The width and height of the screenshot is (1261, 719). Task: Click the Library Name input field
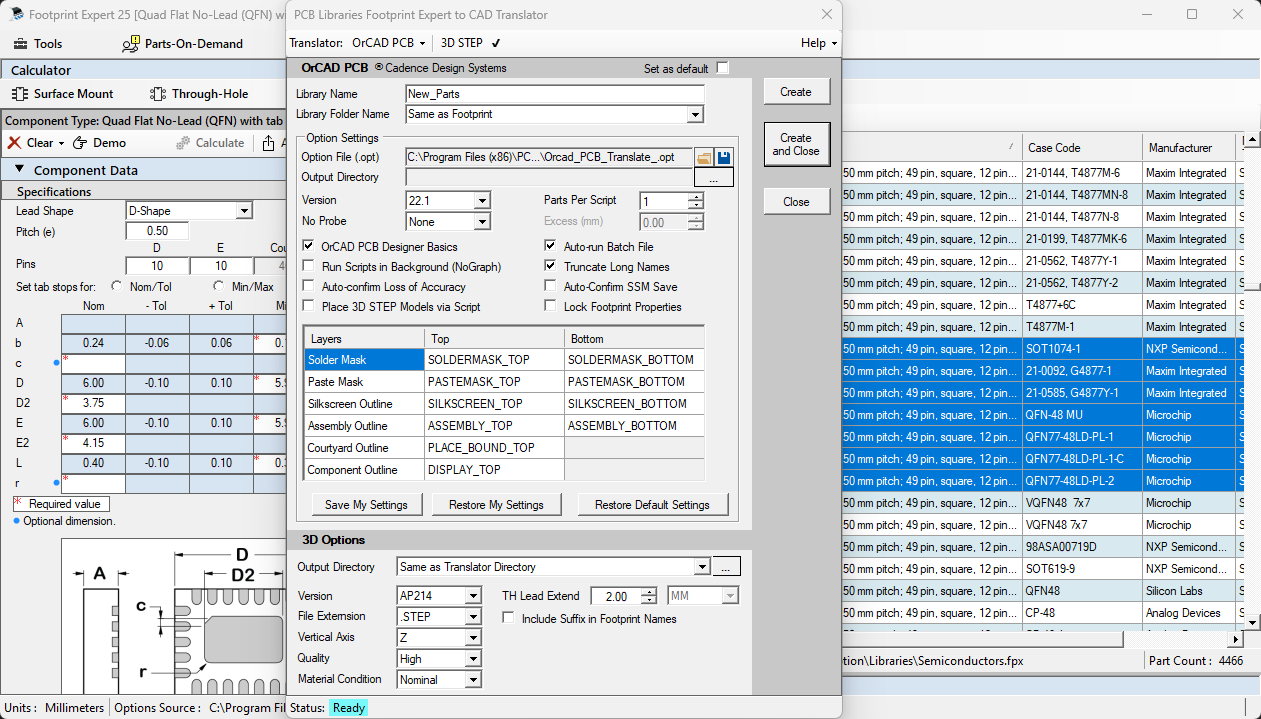point(555,94)
